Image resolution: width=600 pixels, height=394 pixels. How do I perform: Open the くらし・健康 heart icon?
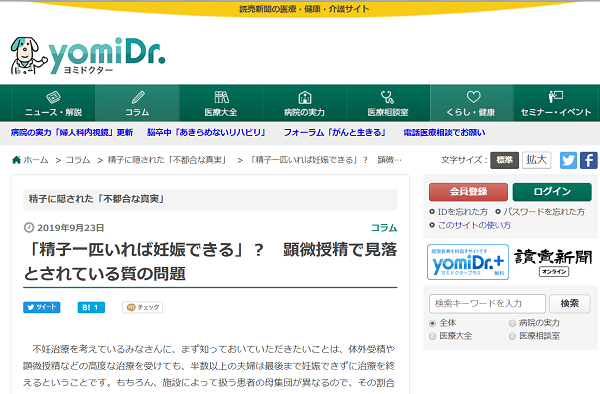point(473,97)
